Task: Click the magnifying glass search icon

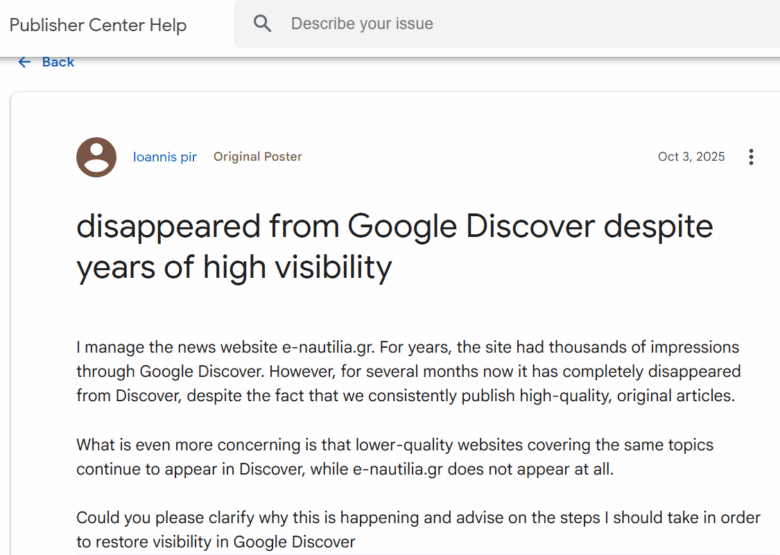Action: tap(263, 24)
